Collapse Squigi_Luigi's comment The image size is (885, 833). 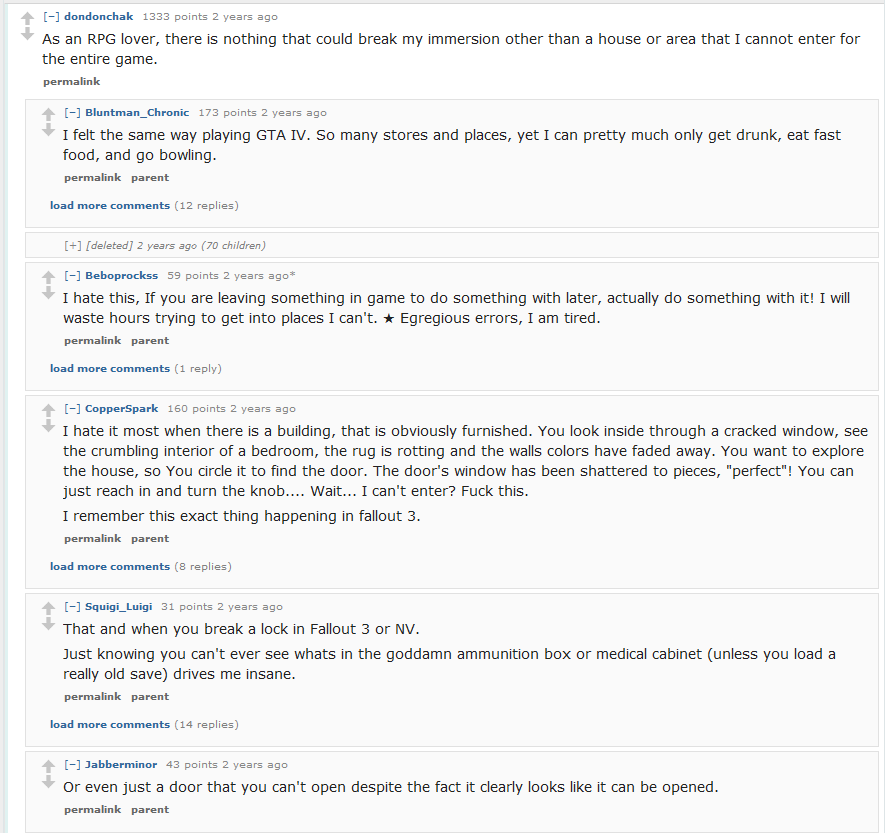72,607
